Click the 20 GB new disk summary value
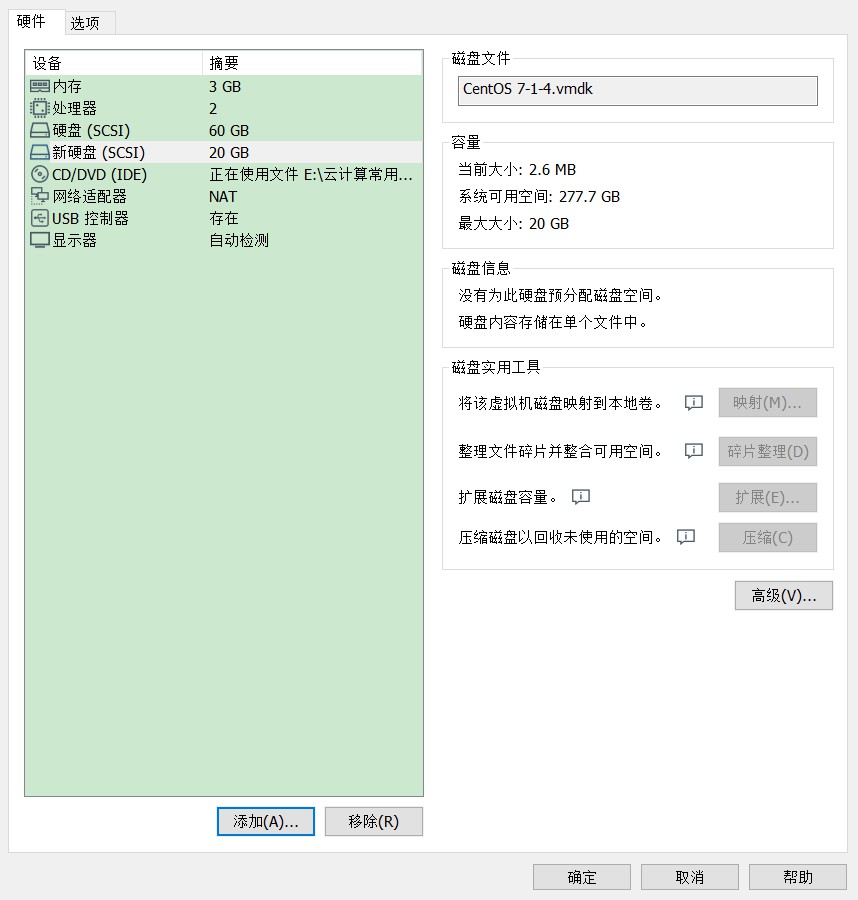The height and width of the screenshot is (900, 858). (x=229, y=153)
